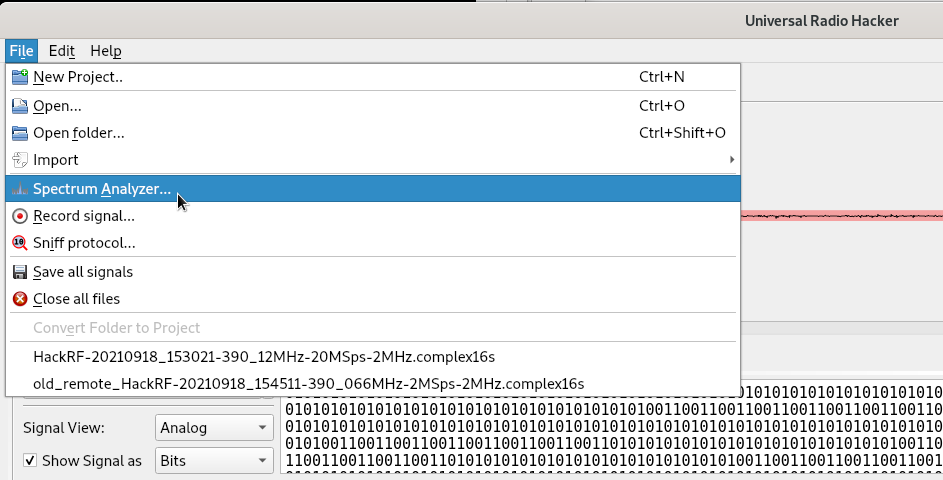The height and width of the screenshot is (480, 943).
Task: Choose Close all files
Action: pyautogui.click(x=373, y=299)
